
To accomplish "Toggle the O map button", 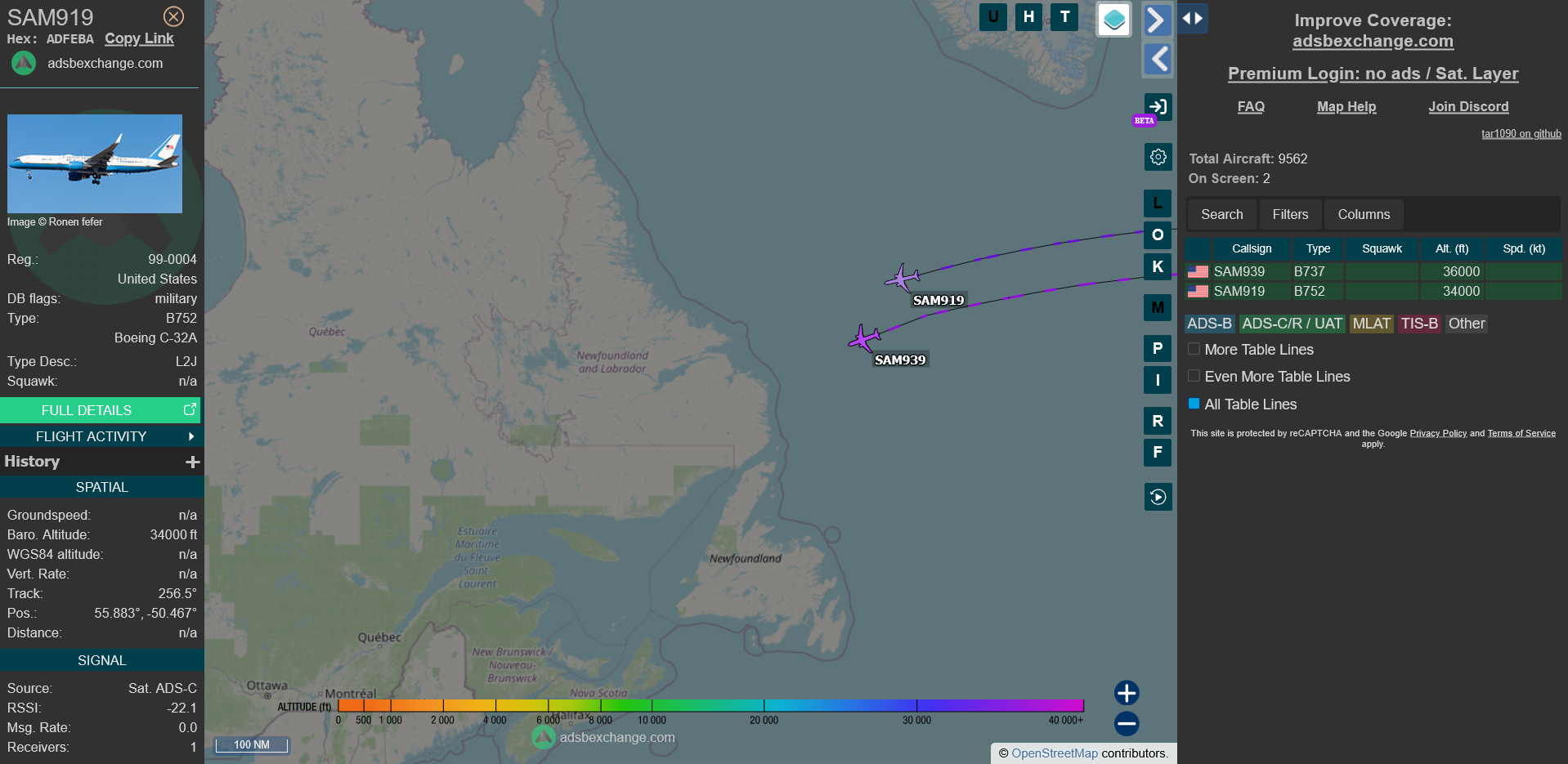I will pyautogui.click(x=1158, y=235).
